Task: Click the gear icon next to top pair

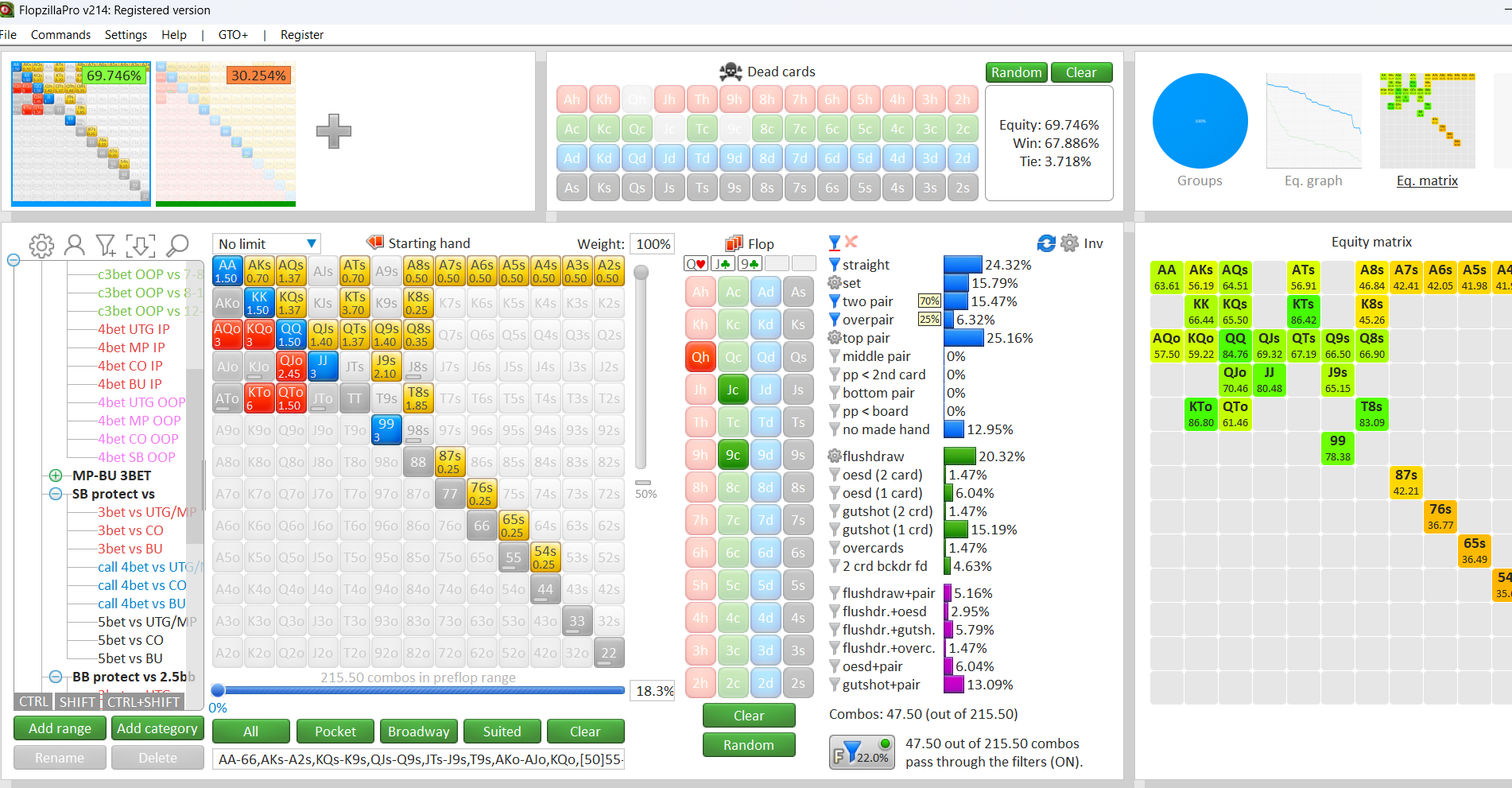Action: point(835,338)
